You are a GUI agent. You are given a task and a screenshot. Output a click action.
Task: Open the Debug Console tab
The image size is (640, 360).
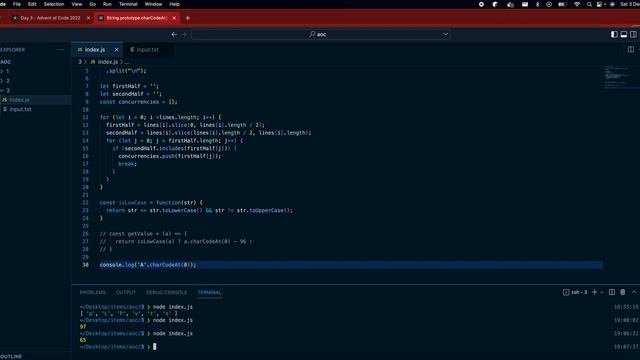pyautogui.click(x=166, y=293)
